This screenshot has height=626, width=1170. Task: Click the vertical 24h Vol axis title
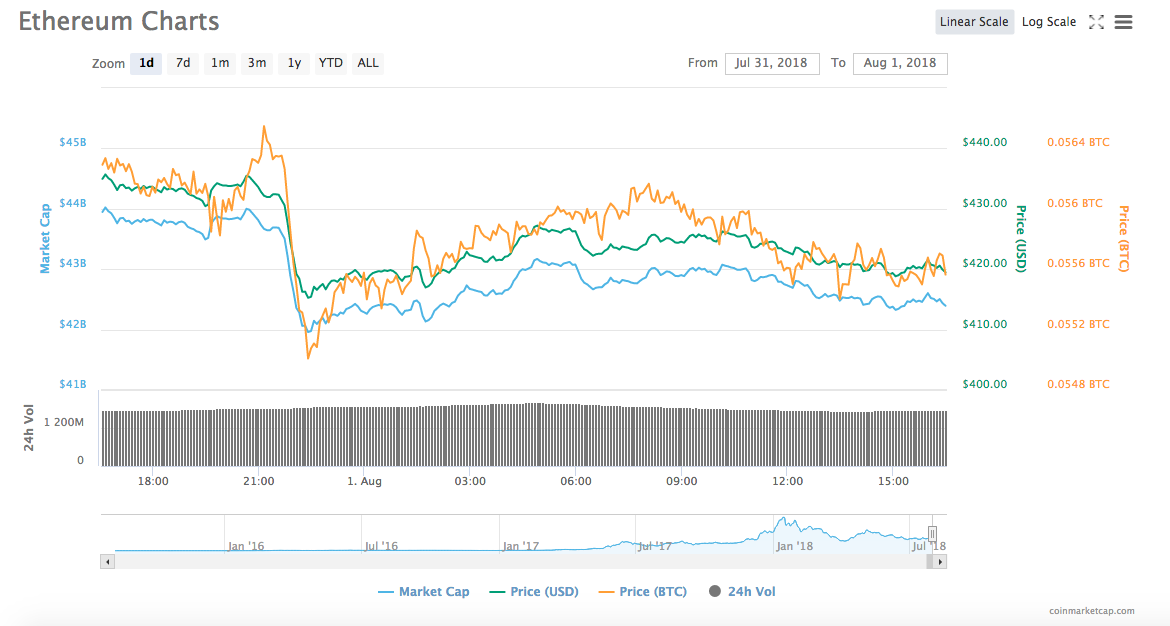28,428
